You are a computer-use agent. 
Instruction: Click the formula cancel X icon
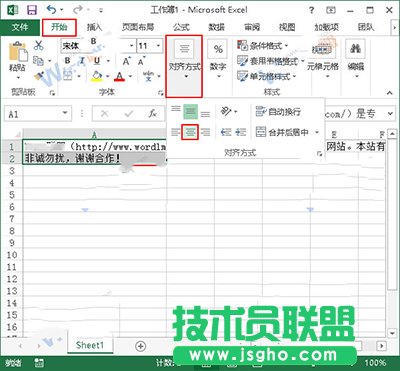click(104, 114)
